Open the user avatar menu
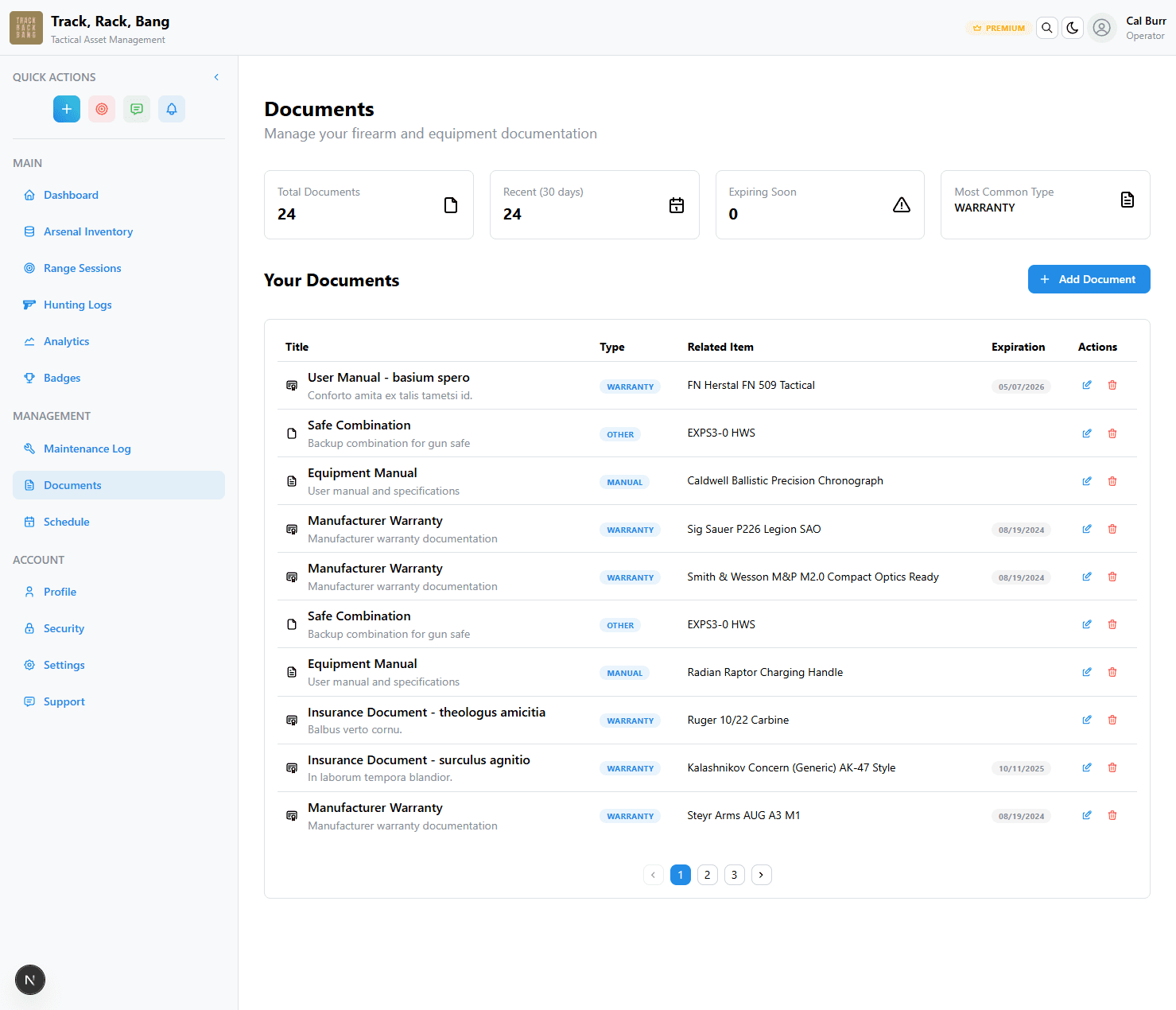1176x1010 pixels. click(x=1101, y=28)
